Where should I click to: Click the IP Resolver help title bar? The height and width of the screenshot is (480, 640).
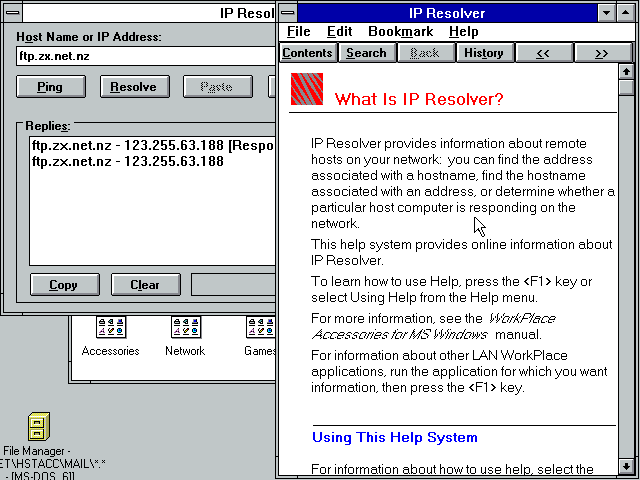point(447,13)
